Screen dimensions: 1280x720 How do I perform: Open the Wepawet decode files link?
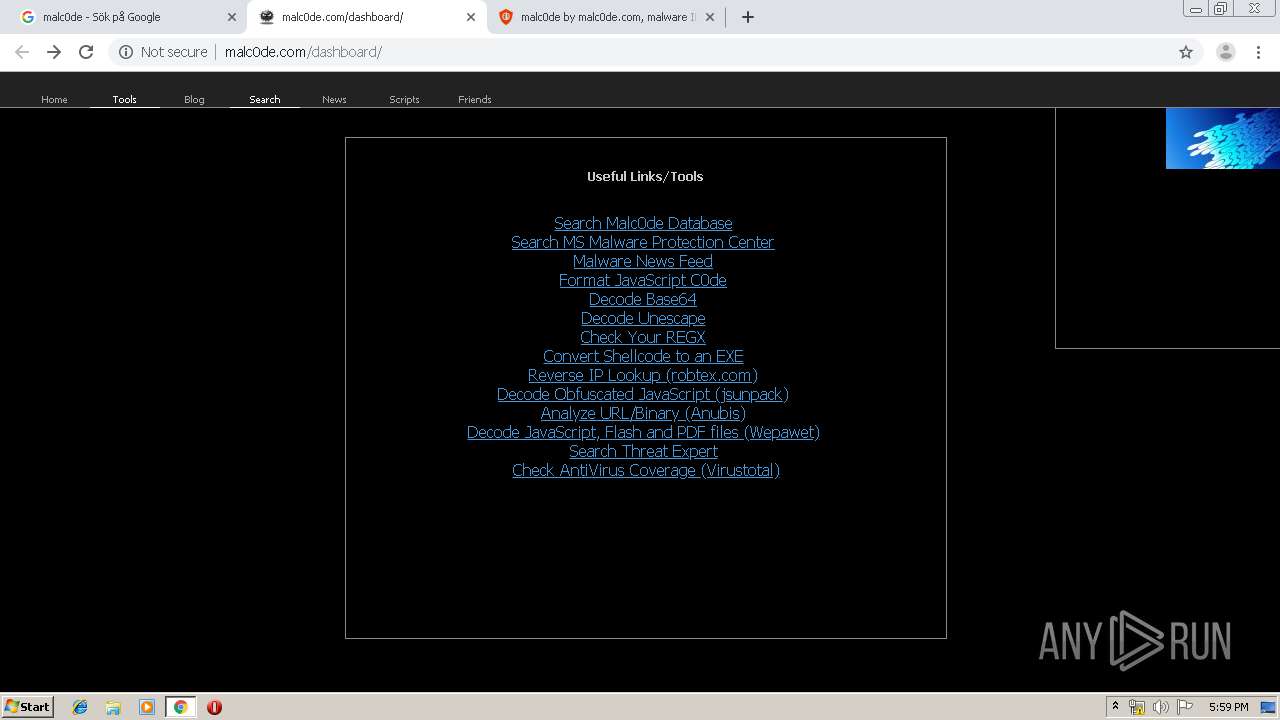[x=643, y=432]
